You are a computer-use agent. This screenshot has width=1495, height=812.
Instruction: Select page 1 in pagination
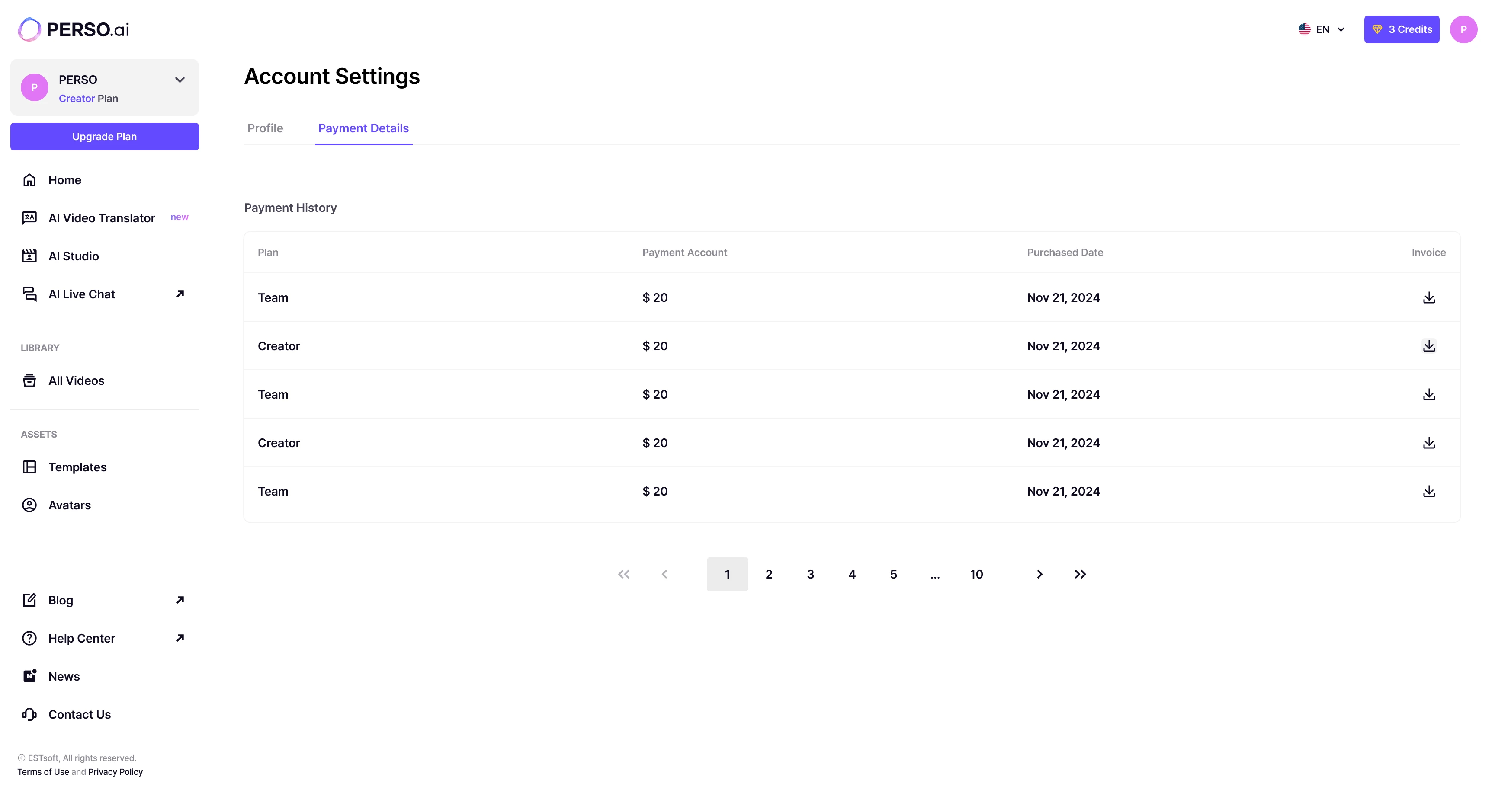click(727, 574)
